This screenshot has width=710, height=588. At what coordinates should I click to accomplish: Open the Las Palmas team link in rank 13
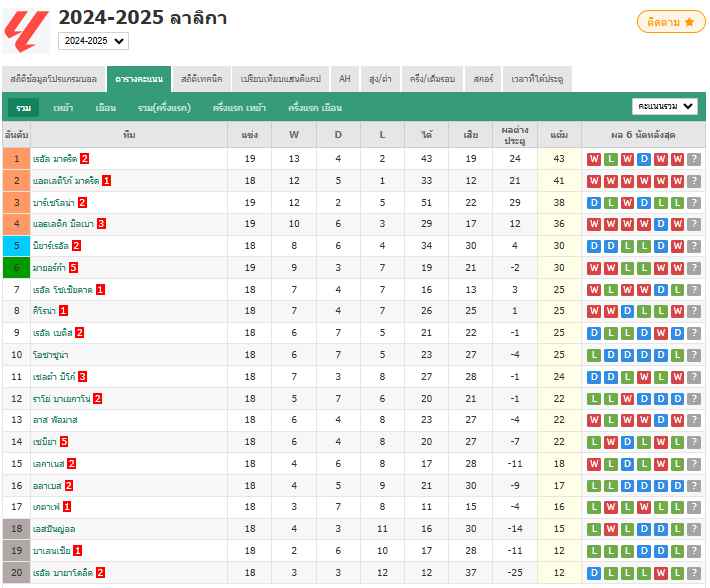55,420
